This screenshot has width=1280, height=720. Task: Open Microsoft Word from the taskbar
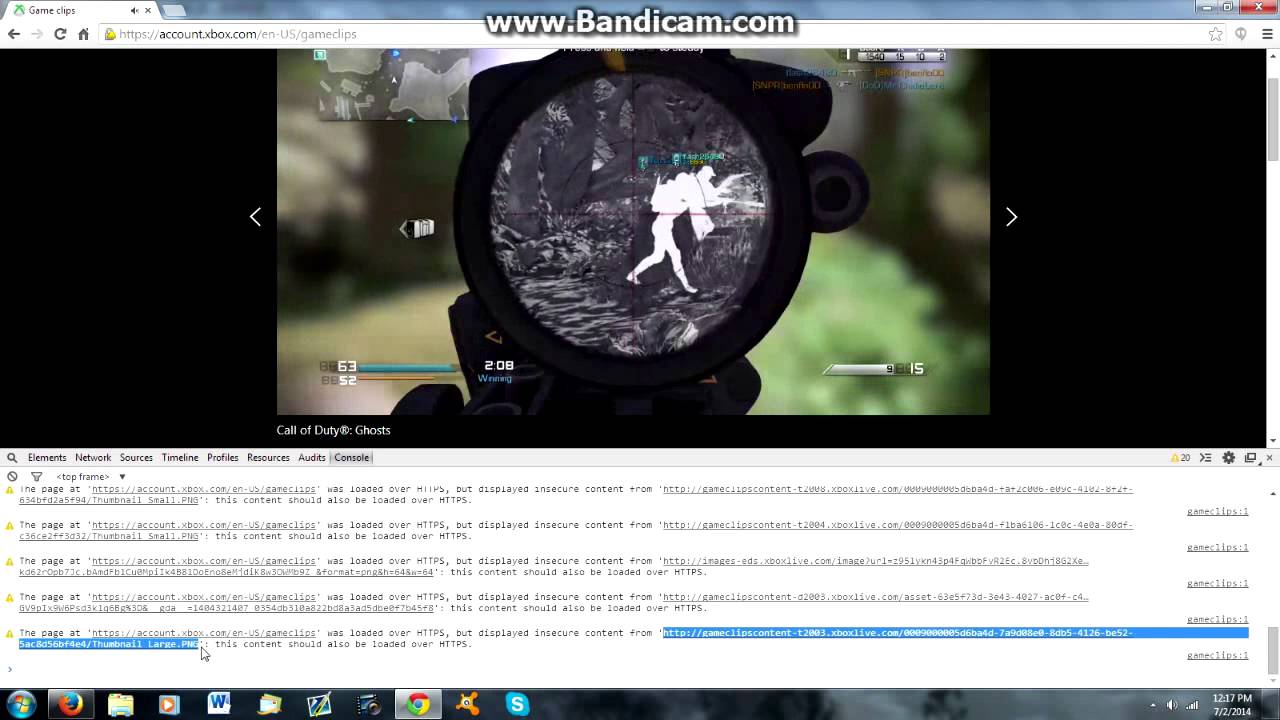[219, 704]
